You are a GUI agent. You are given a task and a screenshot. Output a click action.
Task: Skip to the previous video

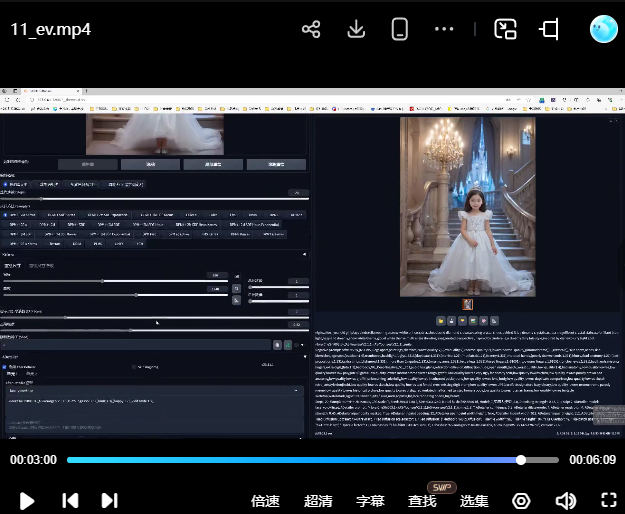[70, 500]
